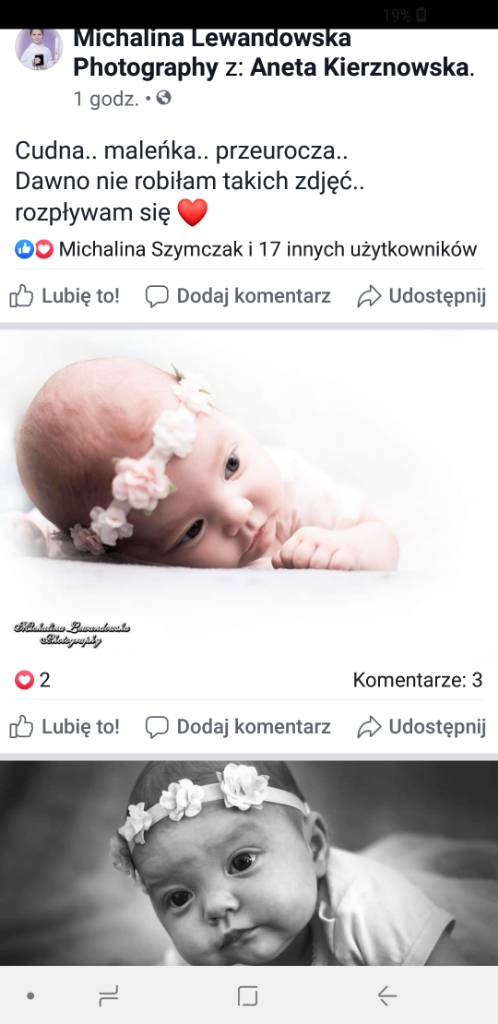Screen dimensions: 498x1024
Task: Open Aneta Kierznowska tagged profile
Action: [360, 67]
